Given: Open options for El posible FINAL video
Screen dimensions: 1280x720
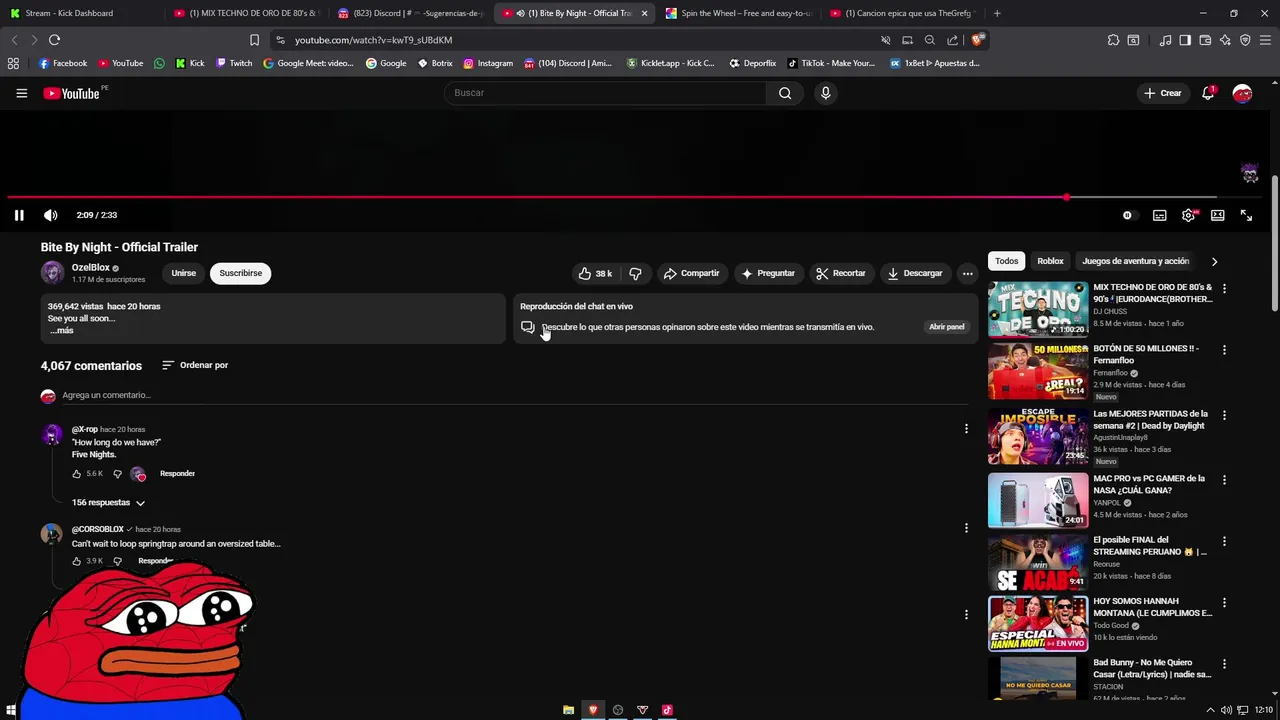Looking at the screenshot, I should (x=1224, y=541).
